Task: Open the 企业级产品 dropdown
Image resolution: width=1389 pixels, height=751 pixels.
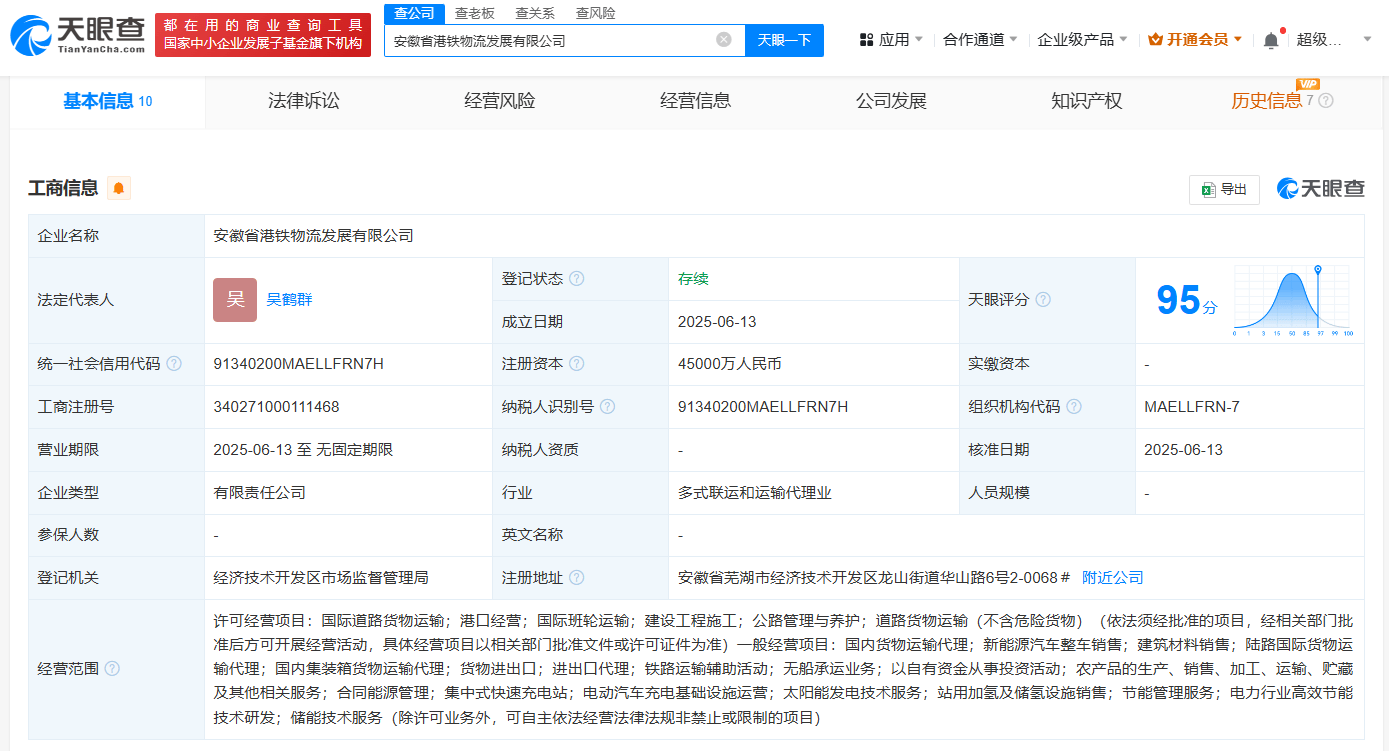Action: pyautogui.click(x=1082, y=40)
